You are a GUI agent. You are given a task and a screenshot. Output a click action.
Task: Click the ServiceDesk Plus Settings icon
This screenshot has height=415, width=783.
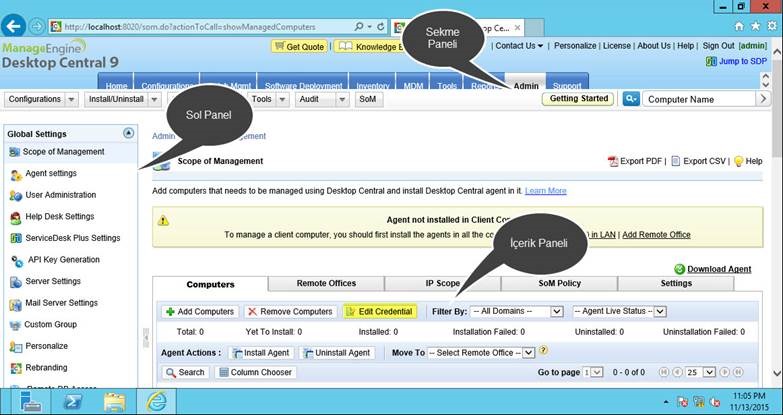coord(16,238)
